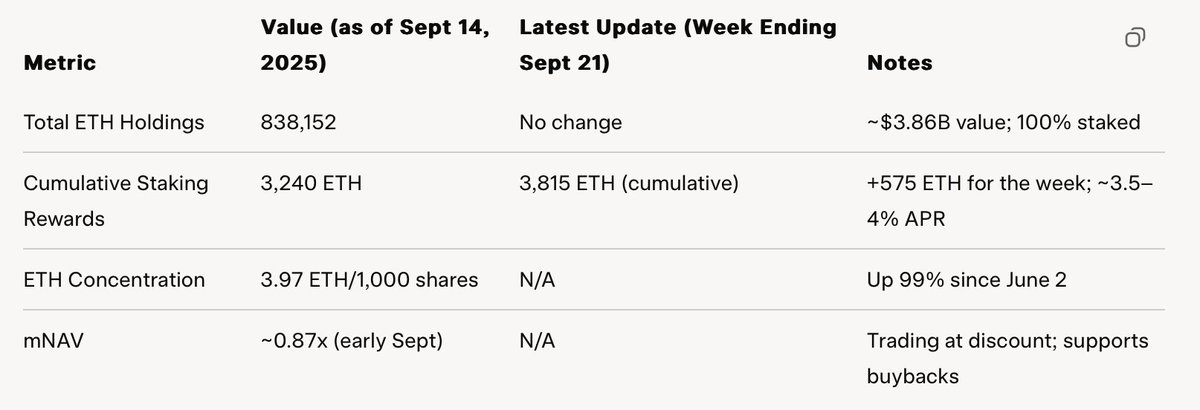The image size is (1200, 410).
Task: Click the N/A cell in the mNAV row
Action: [x=537, y=341]
